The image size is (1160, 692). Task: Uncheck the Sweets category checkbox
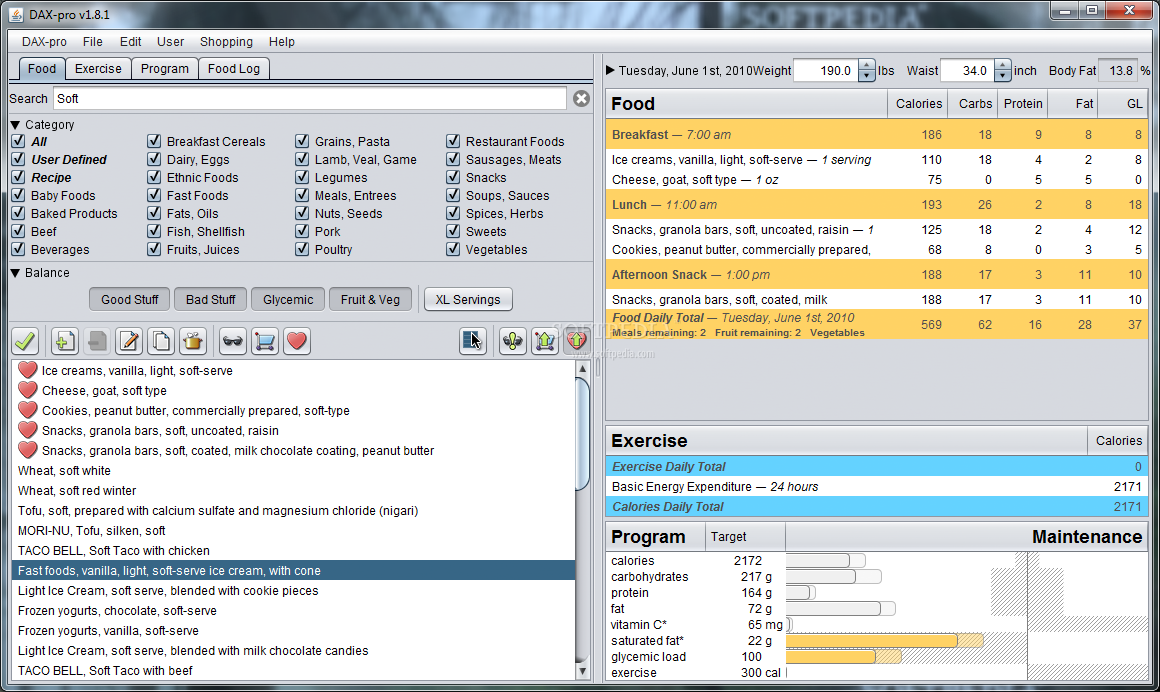[453, 231]
